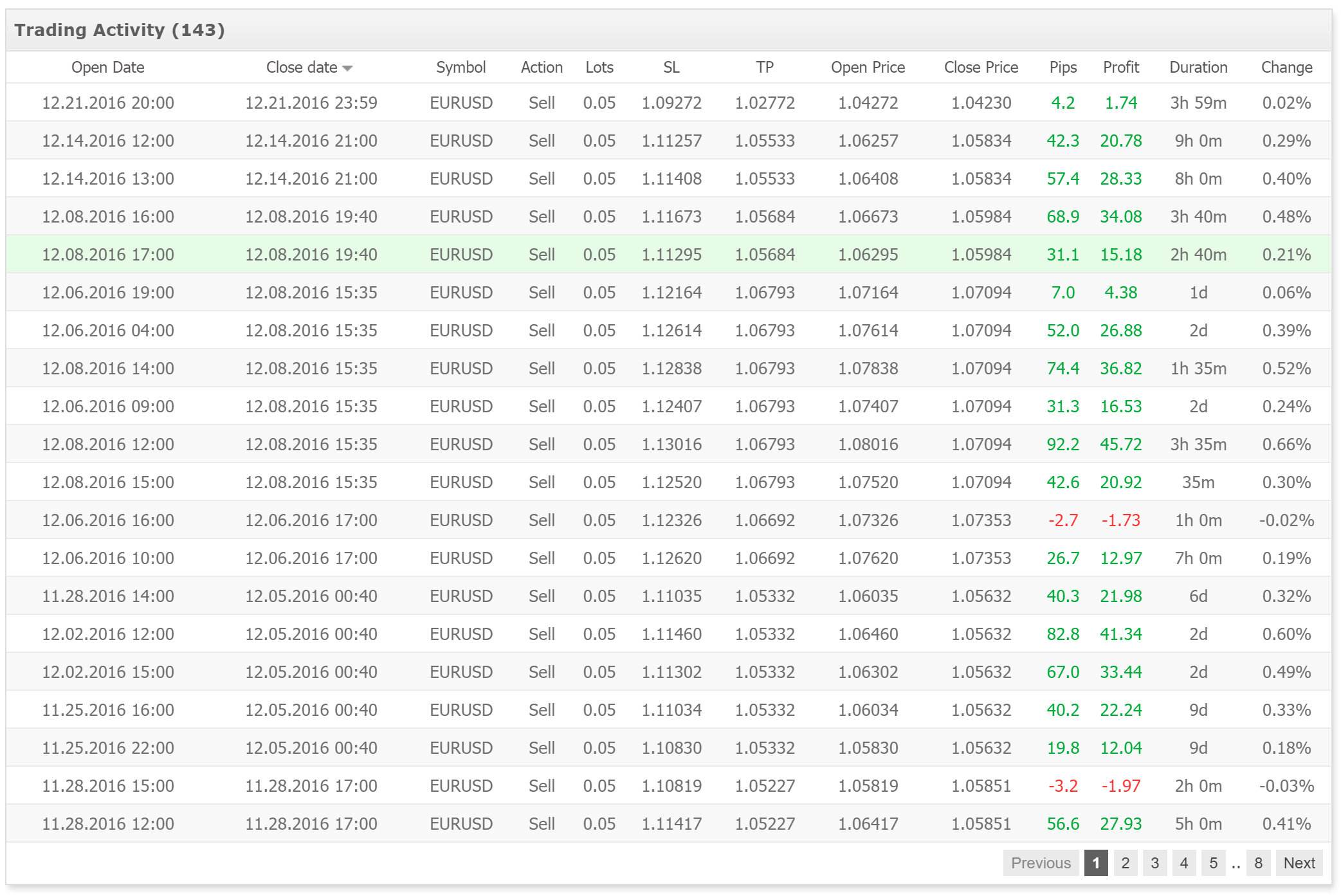Viewport: 1341px width, 896px height.
Task: Click SL value 1.12407
Action: [671, 407]
